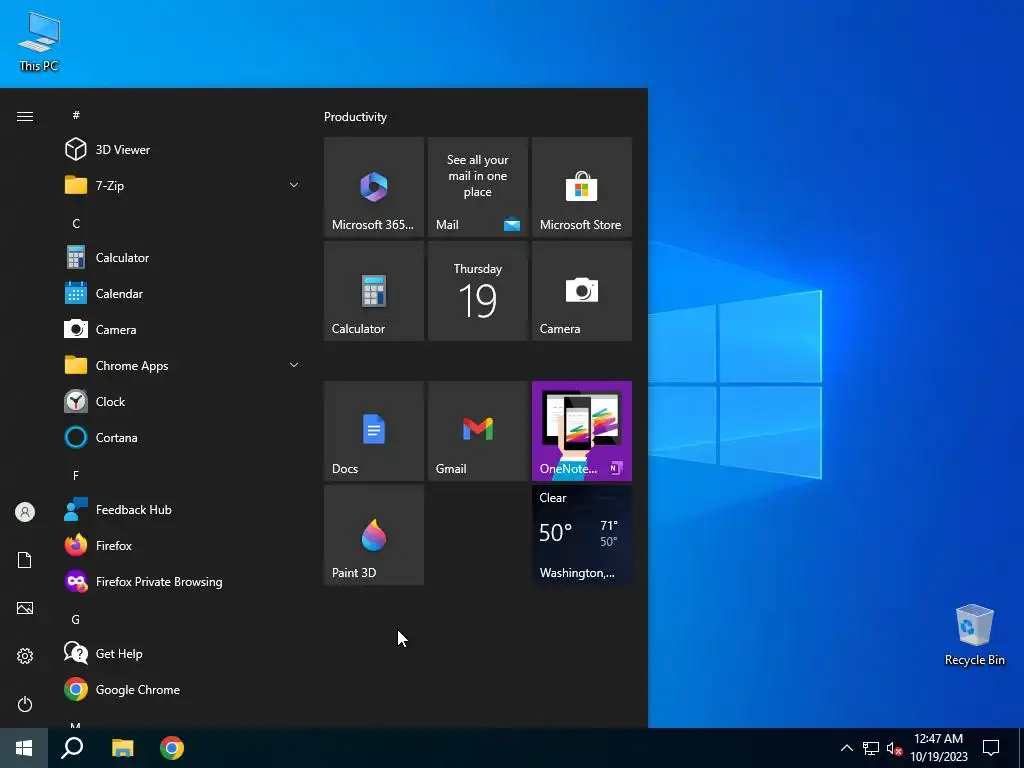Select the This PC desktop icon
The height and width of the screenshot is (768, 1024).
tap(39, 41)
